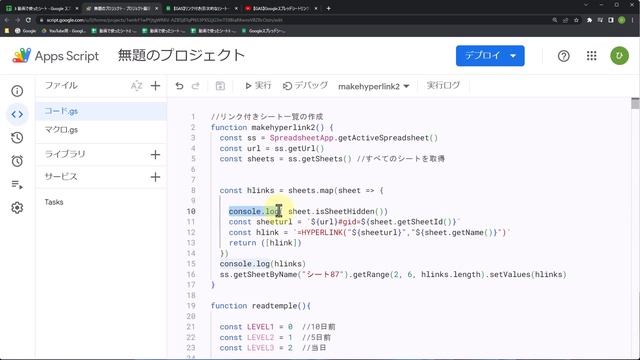The width and height of the screenshot is (640, 360).
Task: Redo the last edit
Action: point(196,86)
